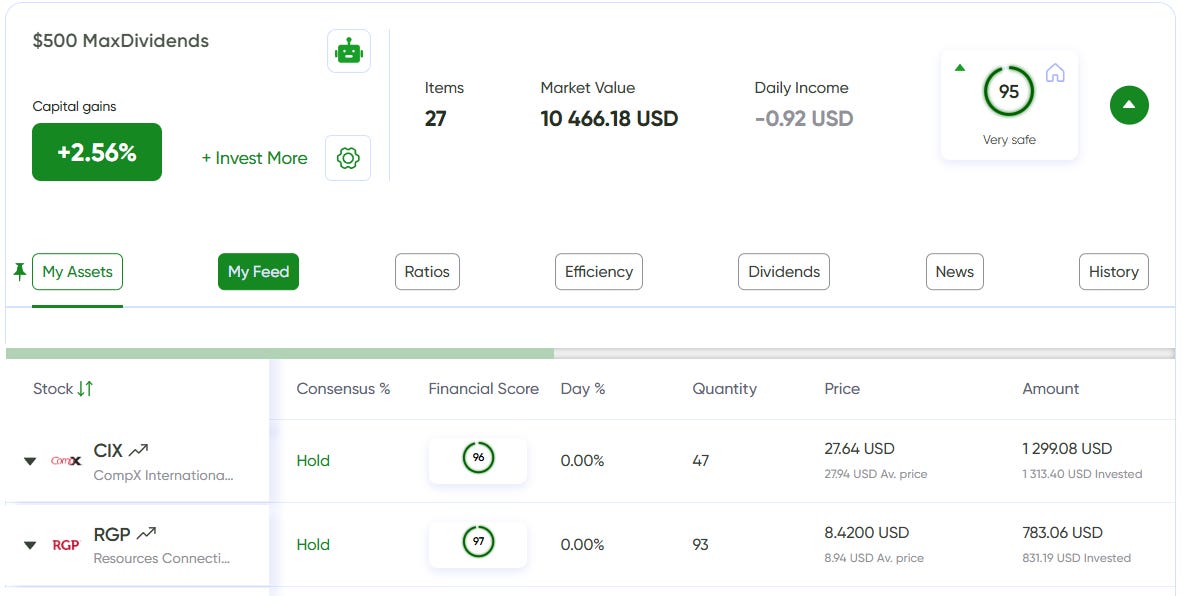1182x596 pixels.
Task: Click the 27.64 USD price
Action: [x=859, y=448]
